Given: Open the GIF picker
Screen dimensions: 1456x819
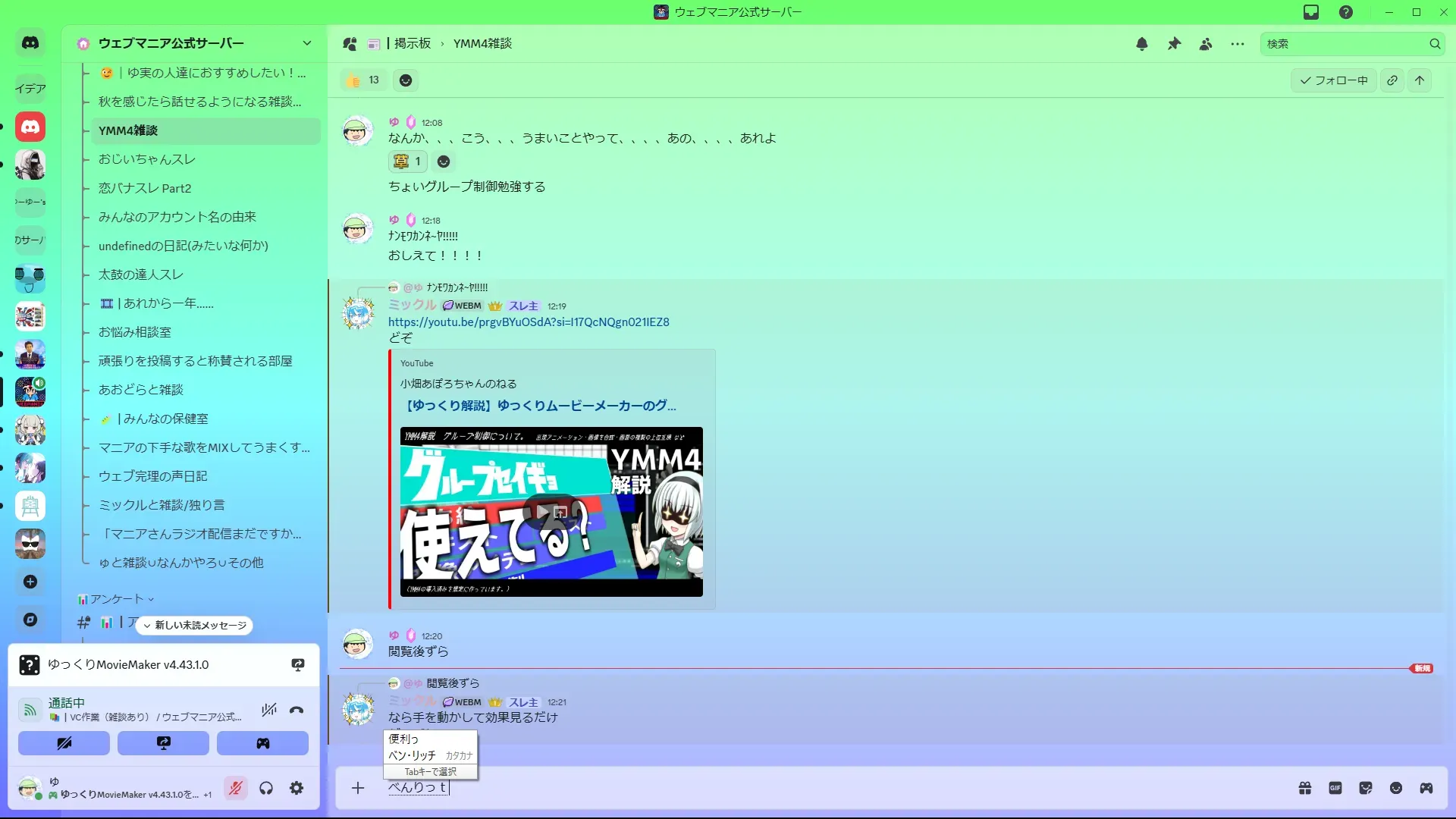Looking at the screenshot, I should 1335,788.
